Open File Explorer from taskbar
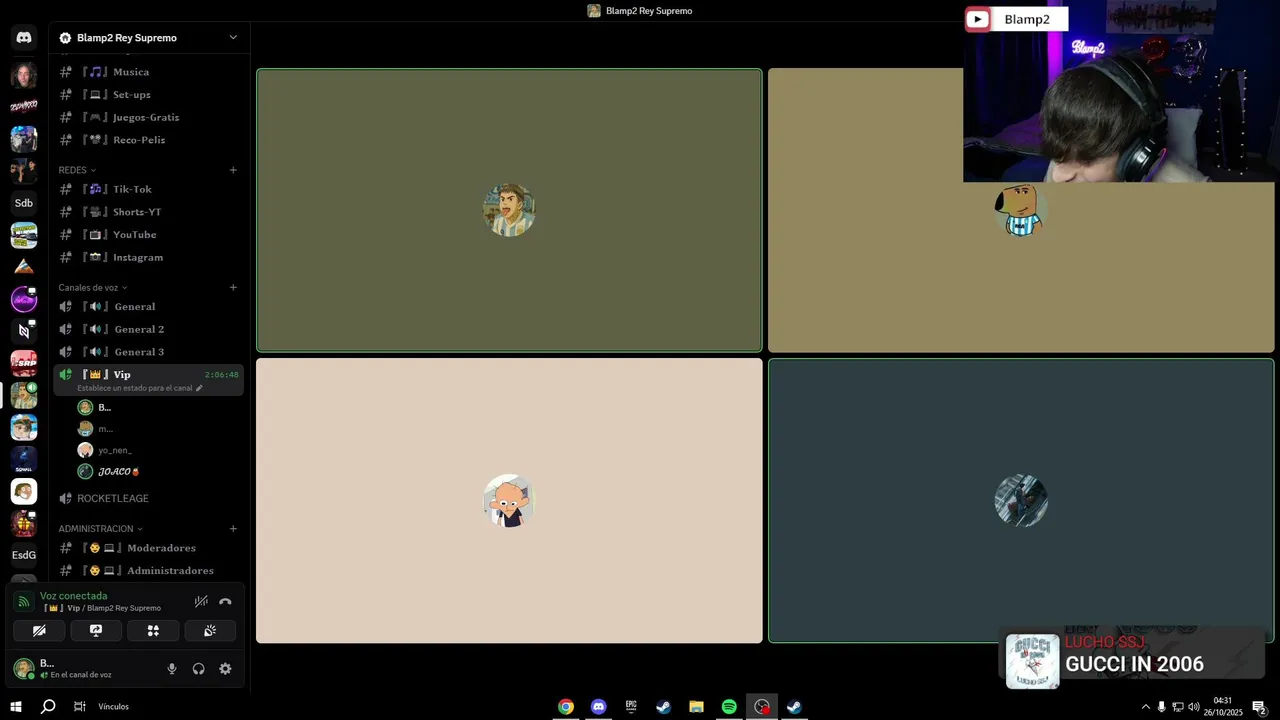The width and height of the screenshot is (1280, 720). pos(696,707)
